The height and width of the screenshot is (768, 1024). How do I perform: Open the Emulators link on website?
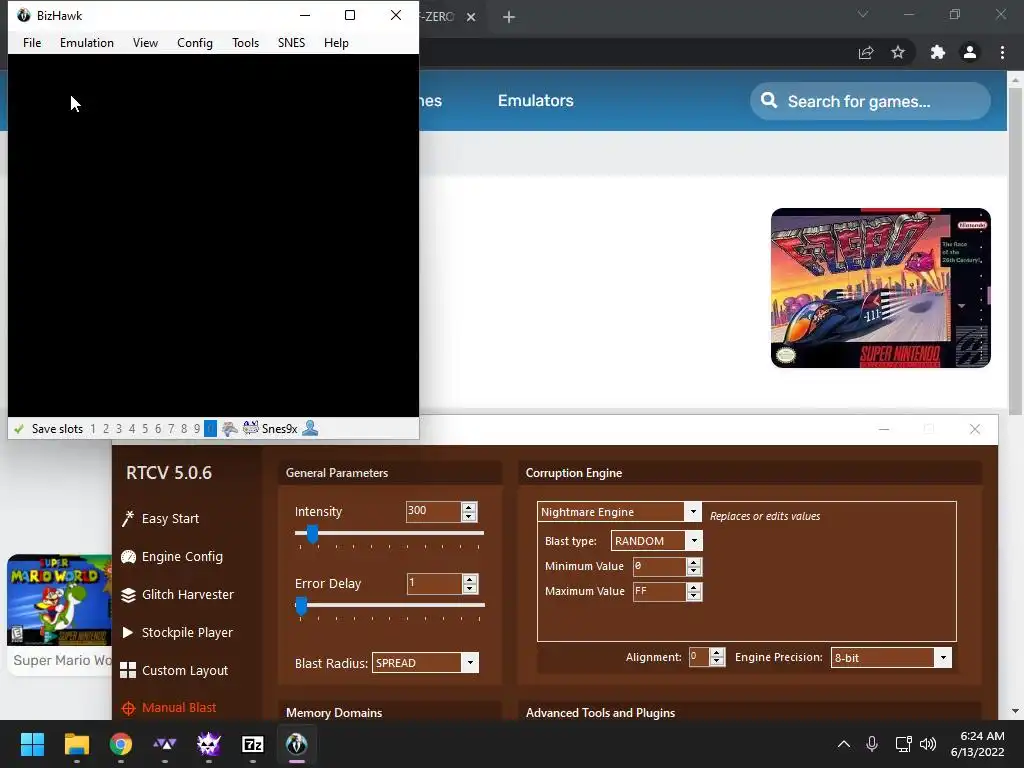click(x=536, y=101)
